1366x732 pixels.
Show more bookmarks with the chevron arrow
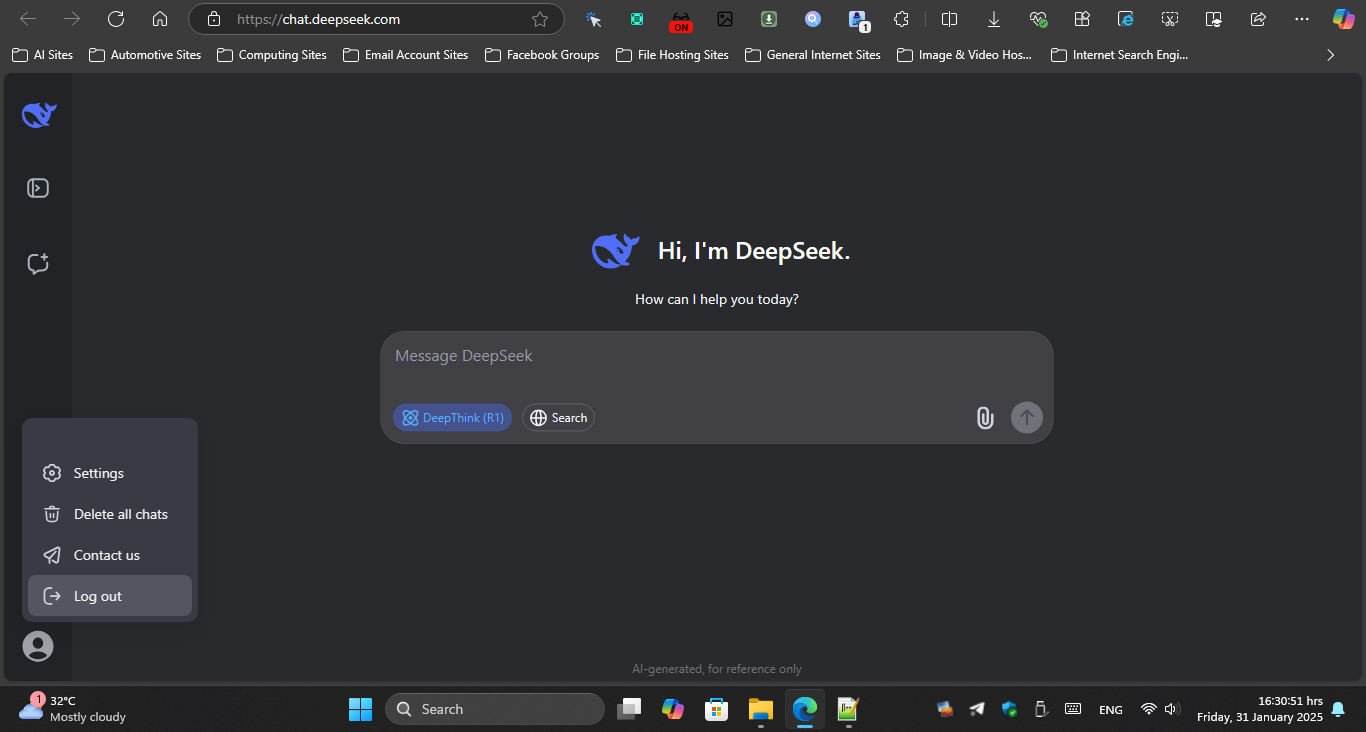(1330, 55)
